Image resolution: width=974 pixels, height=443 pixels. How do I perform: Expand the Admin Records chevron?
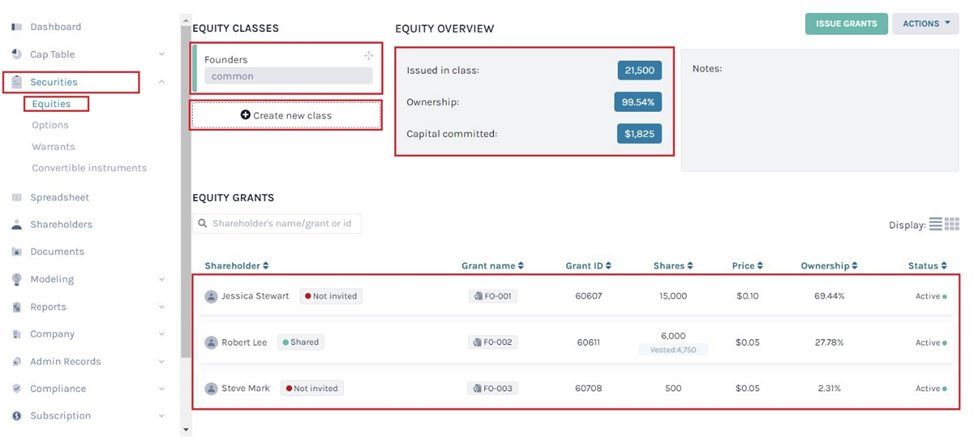[x=162, y=362]
